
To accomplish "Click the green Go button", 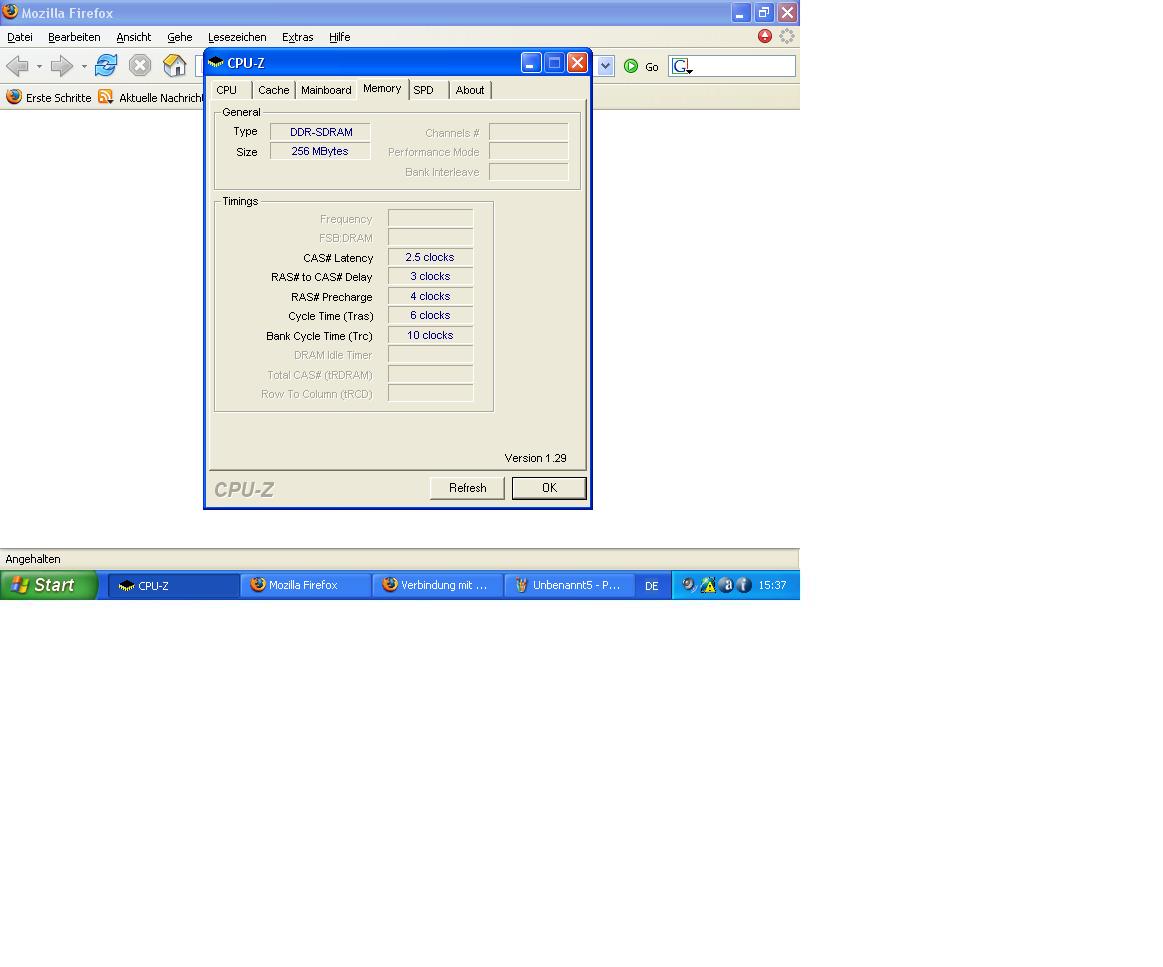I will pos(642,67).
